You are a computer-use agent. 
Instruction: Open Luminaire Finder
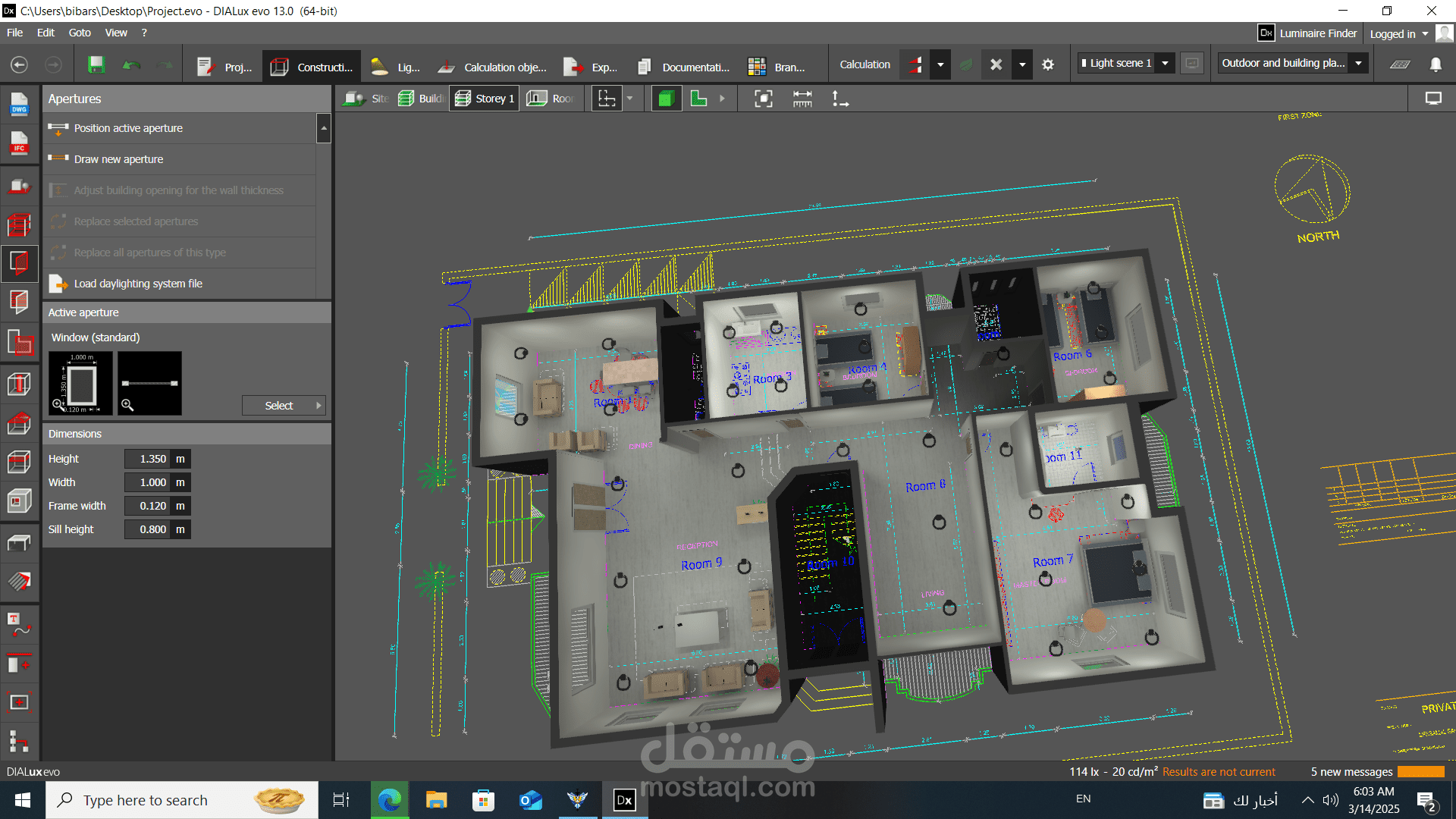tap(1307, 33)
